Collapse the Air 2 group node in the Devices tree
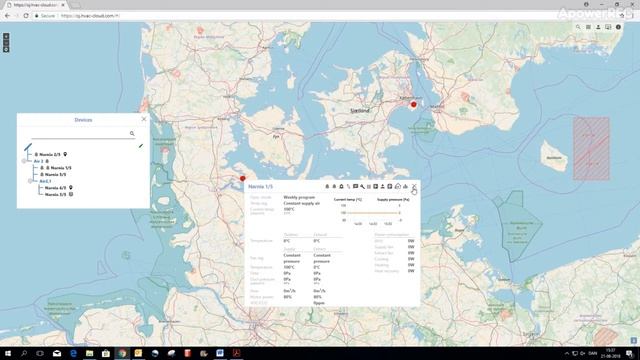Screen dimensions: 640x360 [24, 161]
